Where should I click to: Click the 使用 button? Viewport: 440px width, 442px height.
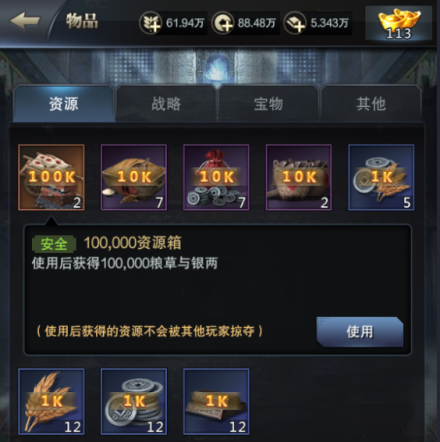[x=360, y=332]
